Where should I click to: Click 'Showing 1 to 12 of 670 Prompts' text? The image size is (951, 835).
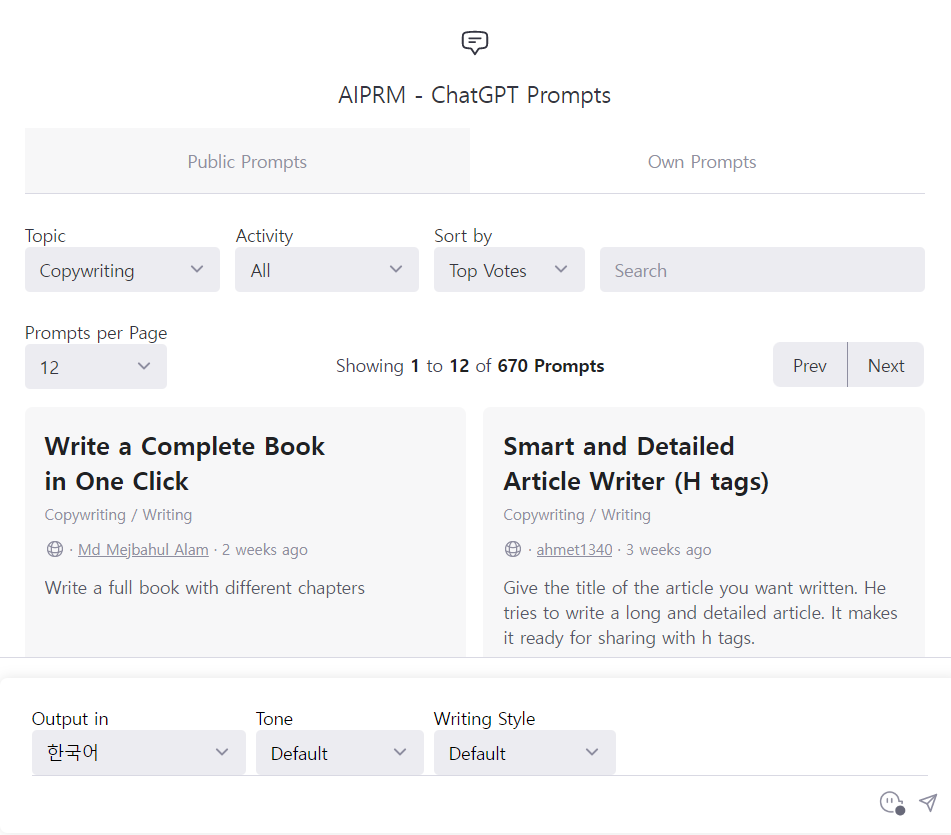(470, 366)
